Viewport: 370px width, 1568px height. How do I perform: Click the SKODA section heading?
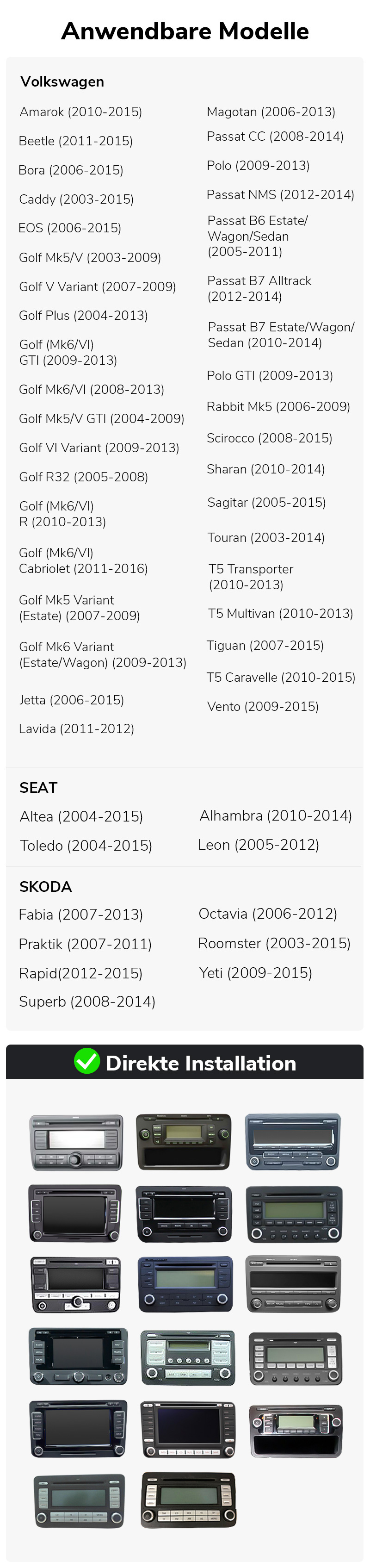tap(46, 886)
